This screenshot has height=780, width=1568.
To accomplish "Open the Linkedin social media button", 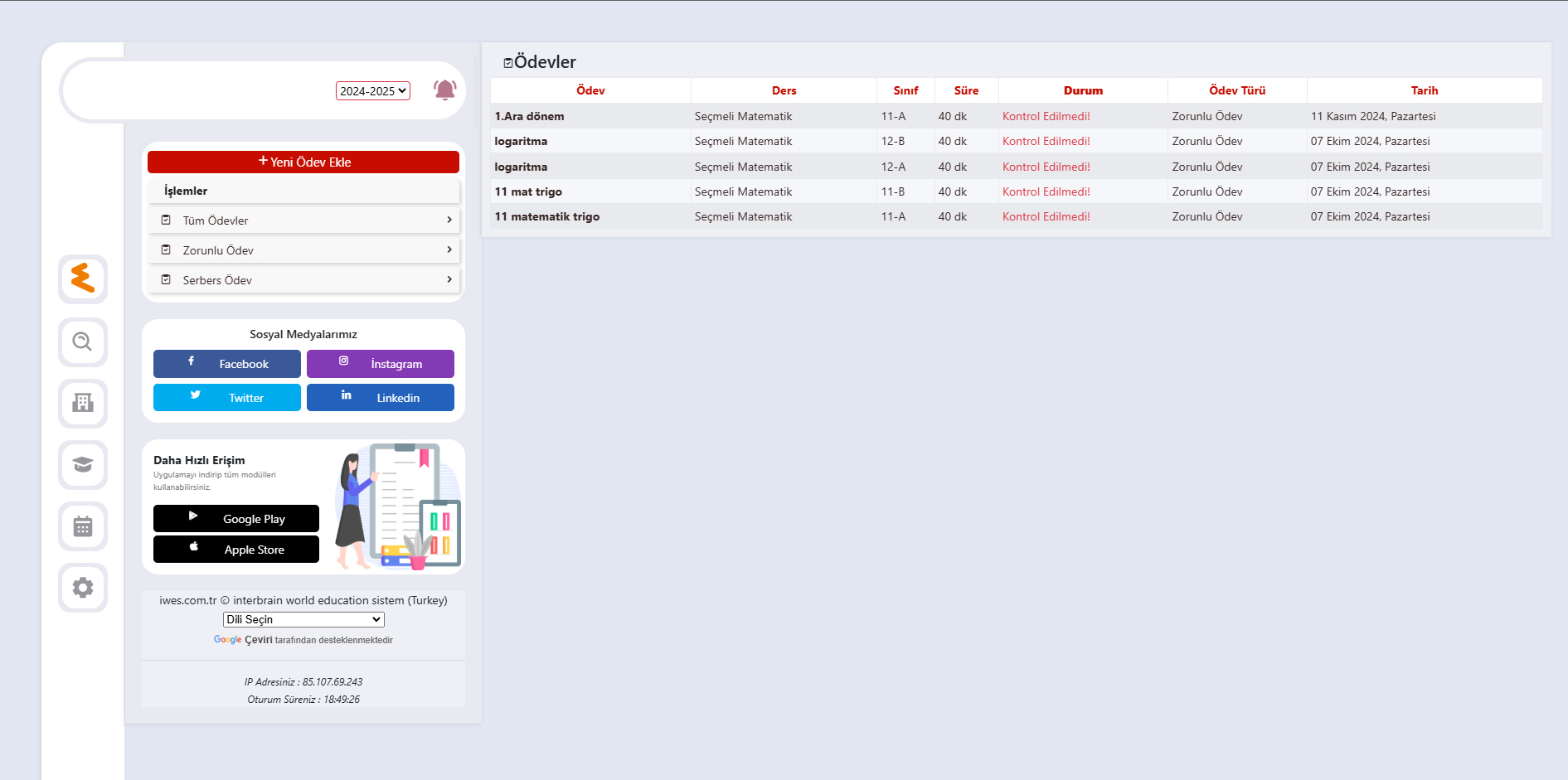I will [381, 397].
